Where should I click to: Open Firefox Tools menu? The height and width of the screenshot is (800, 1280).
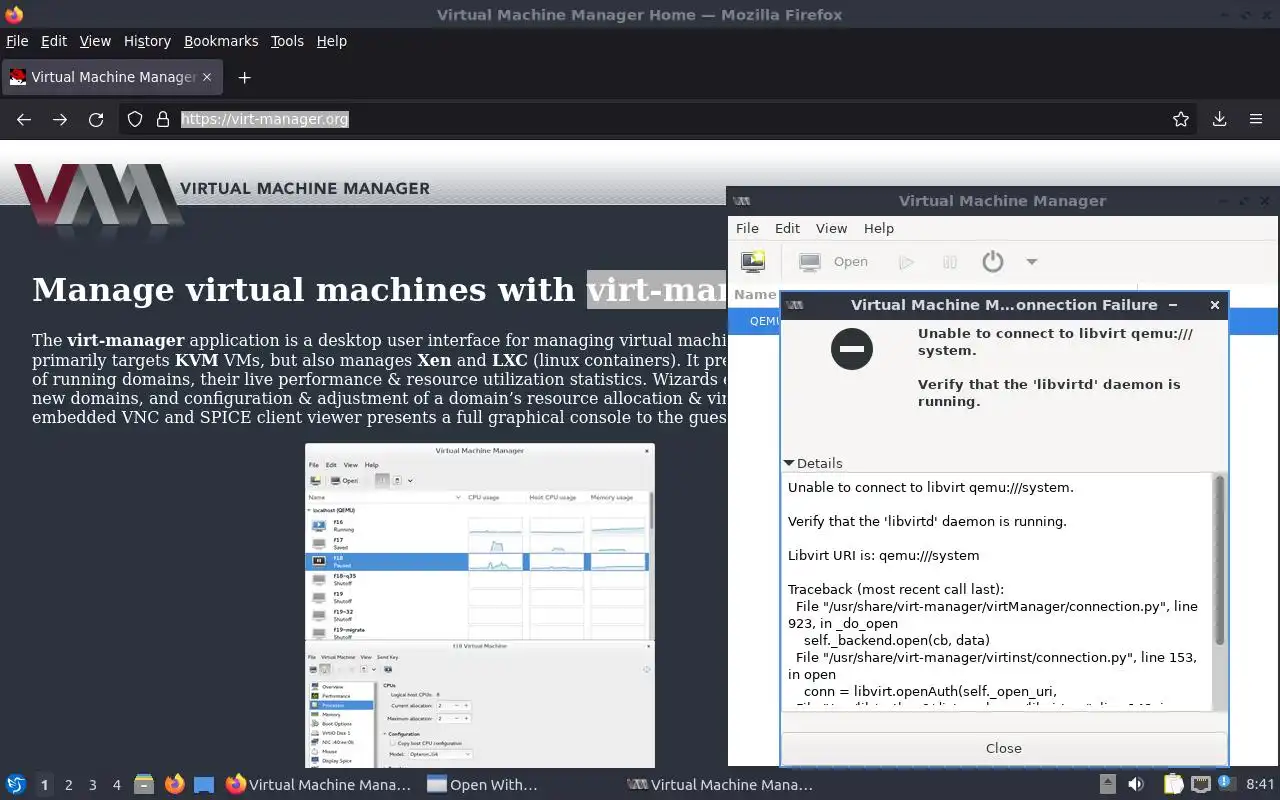(x=287, y=41)
